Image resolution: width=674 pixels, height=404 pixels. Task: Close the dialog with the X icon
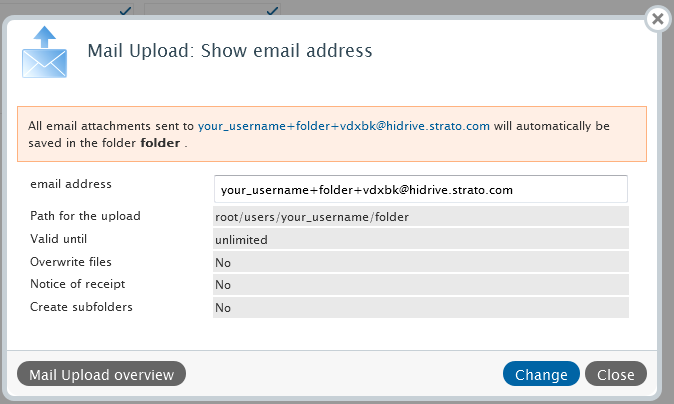656,19
